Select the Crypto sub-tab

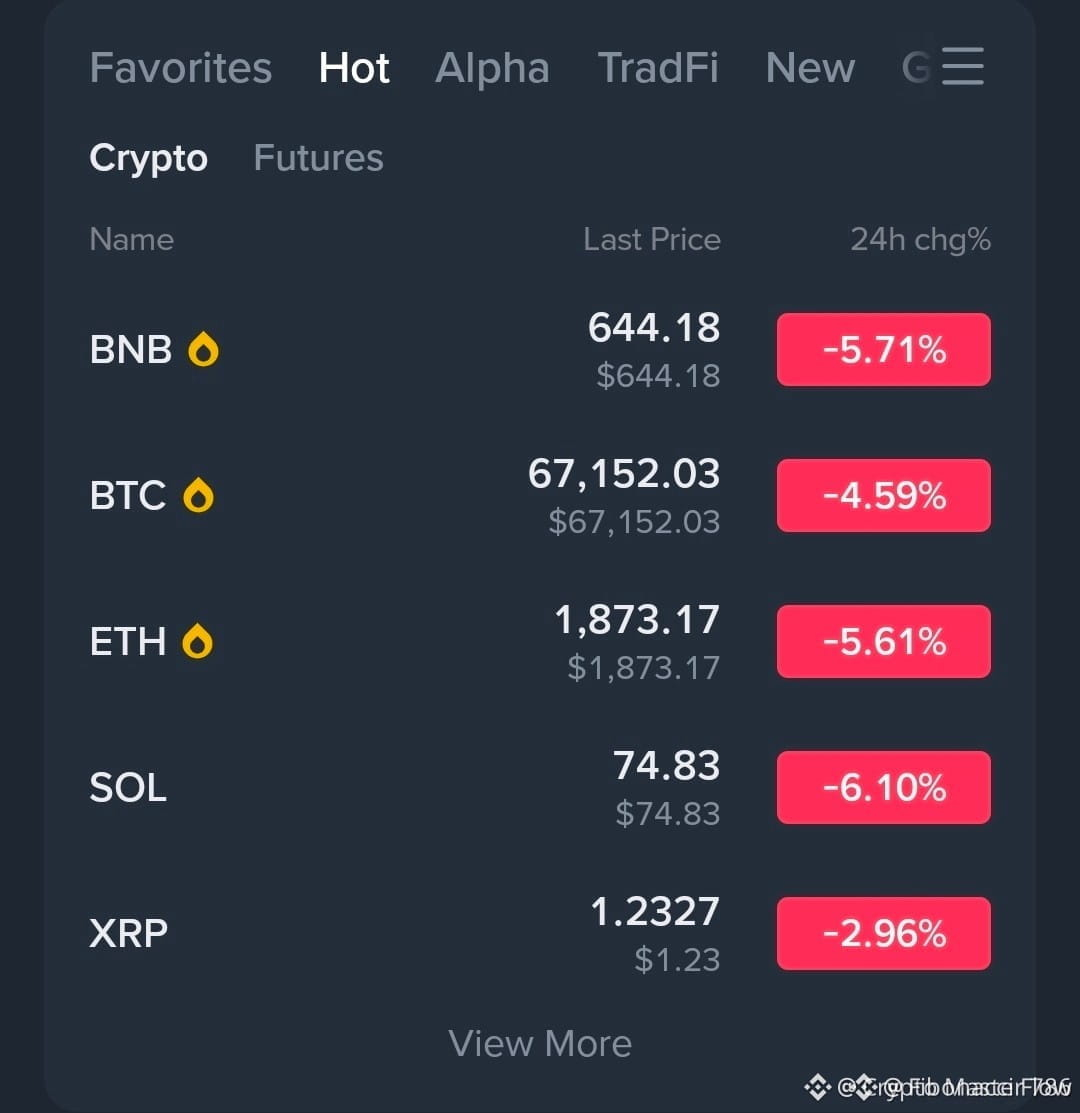148,158
